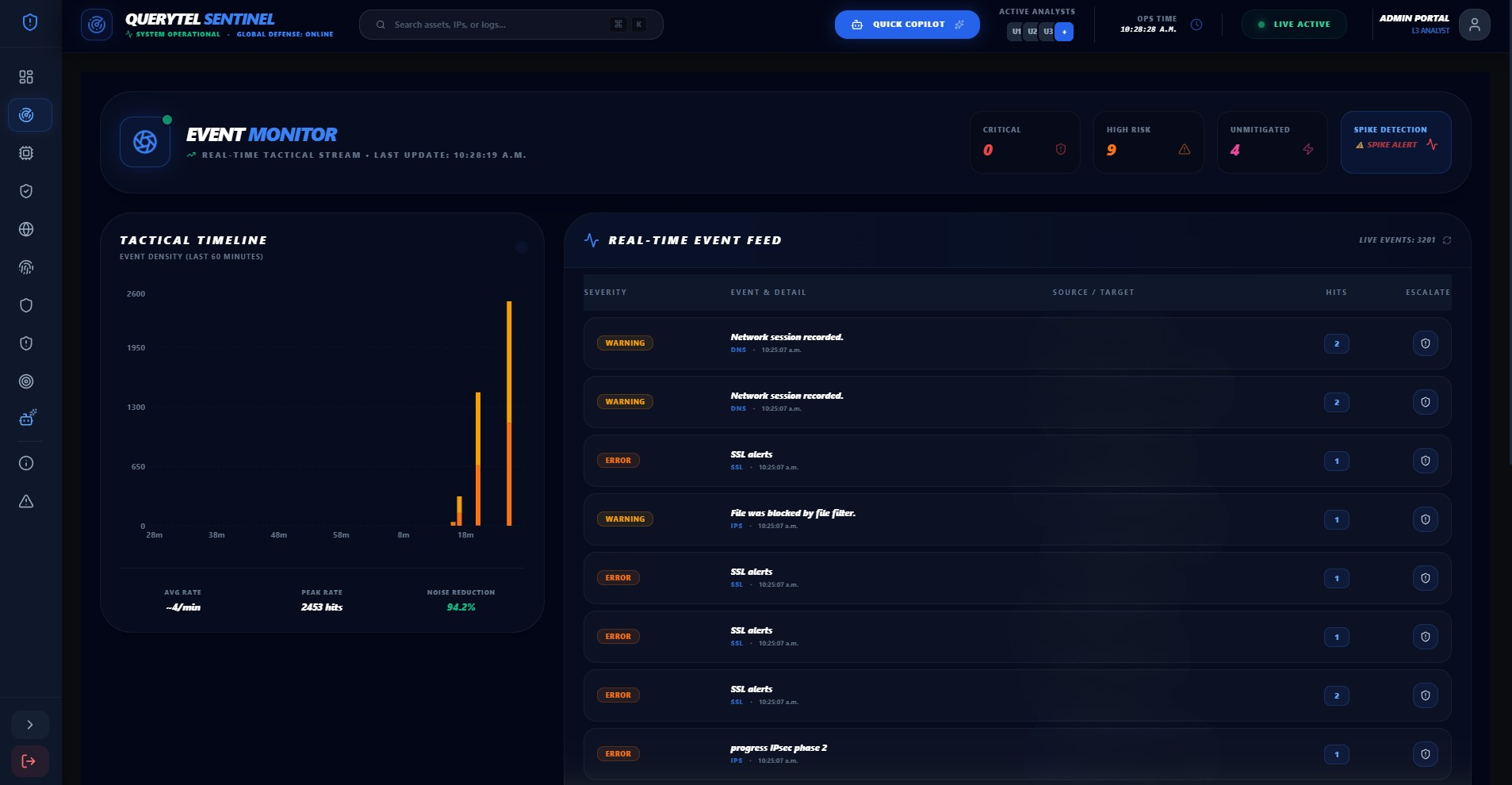Open the Admin Portal profile menu
This screenshot has width=1512, height=785.
1474,24
